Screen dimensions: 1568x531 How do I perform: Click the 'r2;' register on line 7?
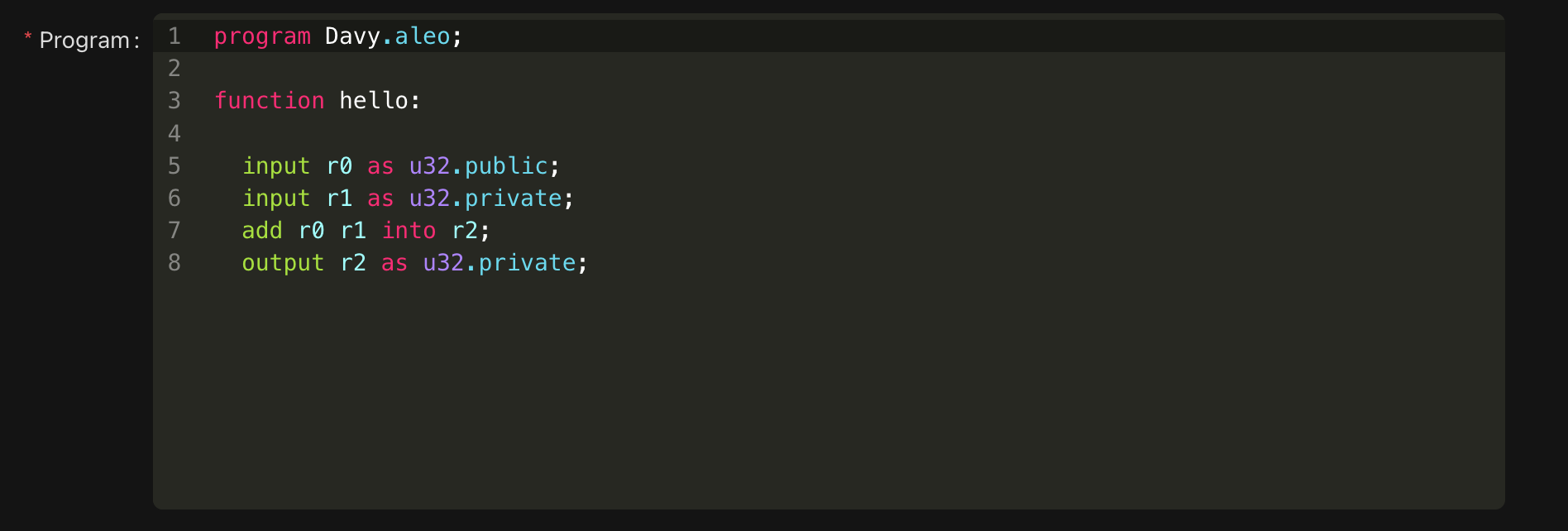[x=469, y=231]
